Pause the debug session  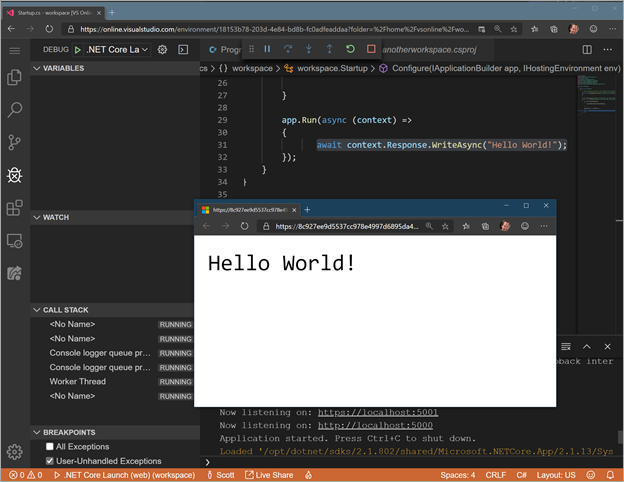(267, 49)
